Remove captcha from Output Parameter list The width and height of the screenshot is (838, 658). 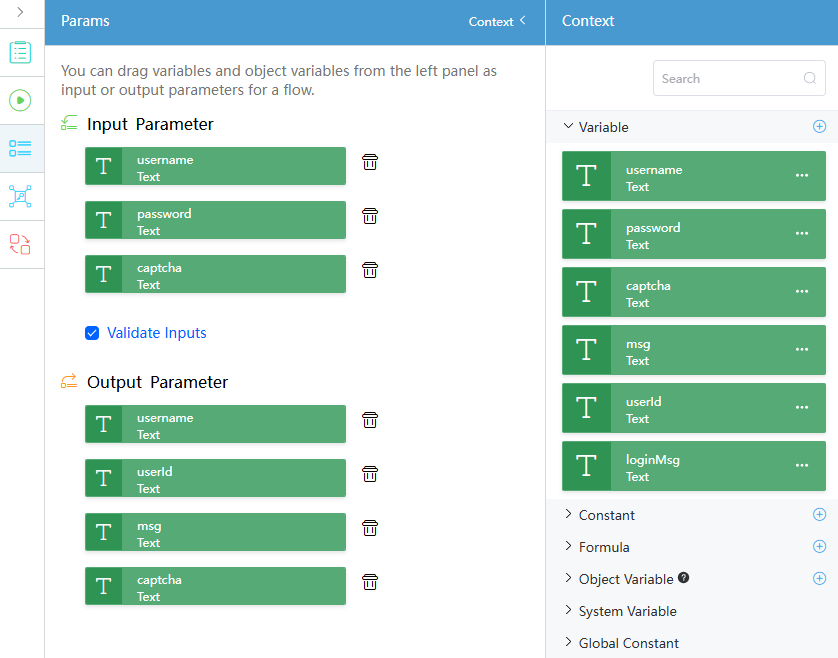pos(370,582)
